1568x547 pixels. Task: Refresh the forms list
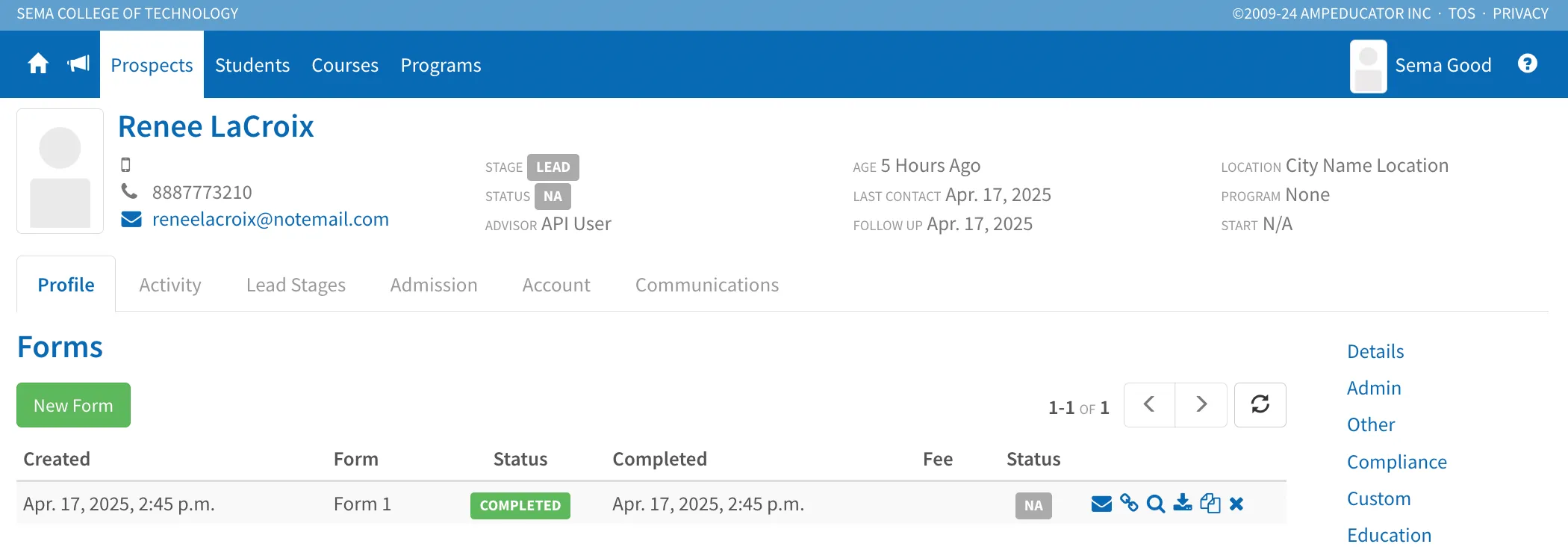1260,405
